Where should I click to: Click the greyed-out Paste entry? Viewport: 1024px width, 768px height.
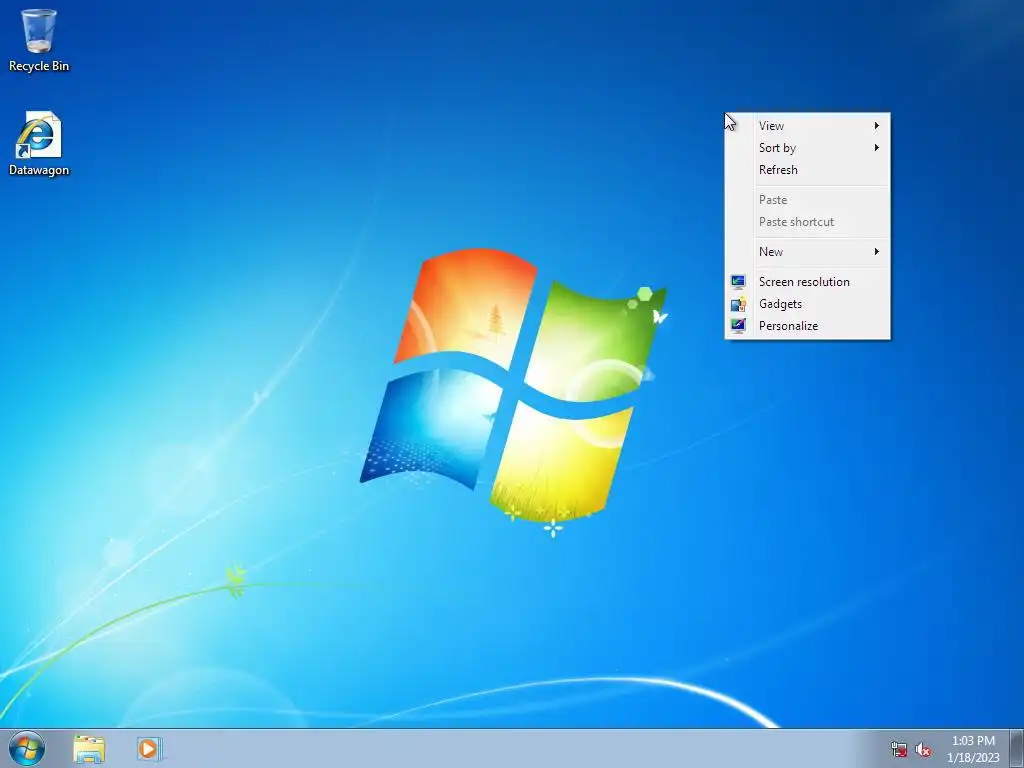[x=808, y=200]
